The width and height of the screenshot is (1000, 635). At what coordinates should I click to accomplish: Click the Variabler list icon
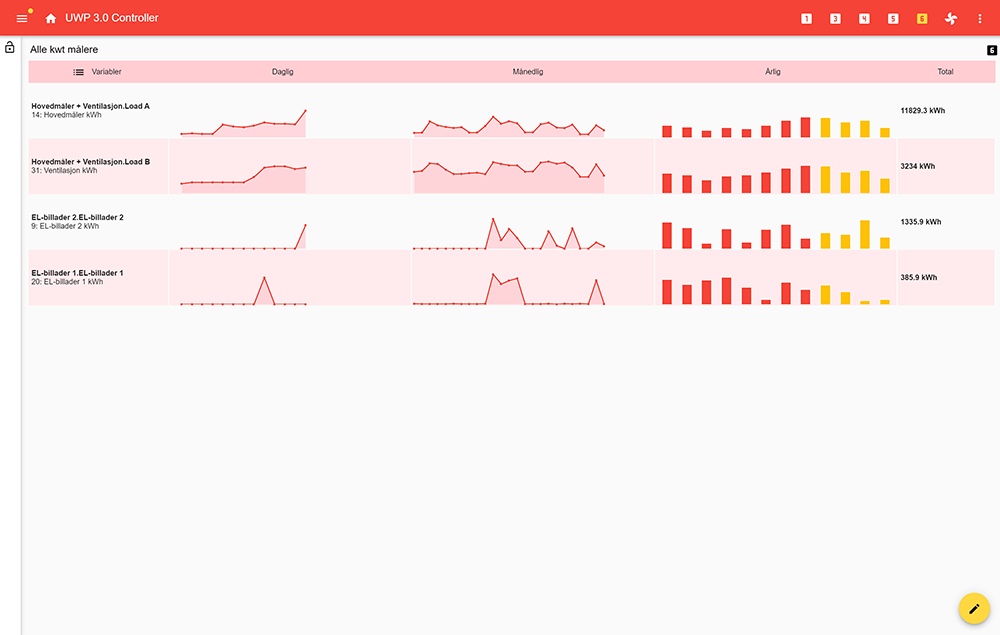tap(79, 72)
